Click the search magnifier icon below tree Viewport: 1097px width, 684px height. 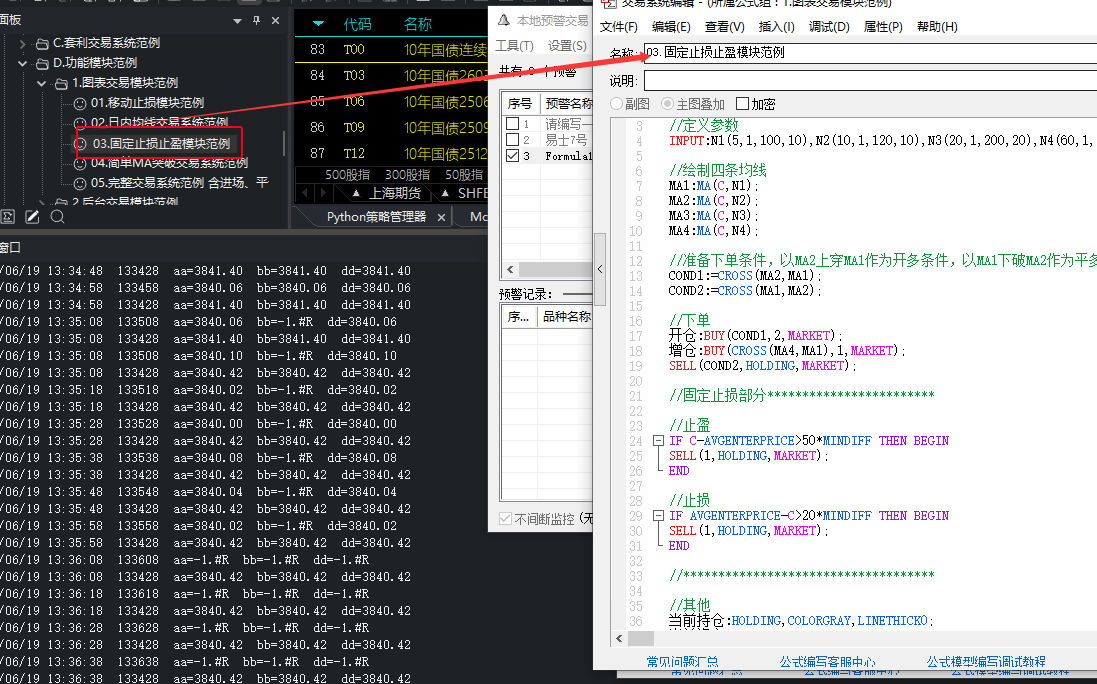[x=57, y=217]
